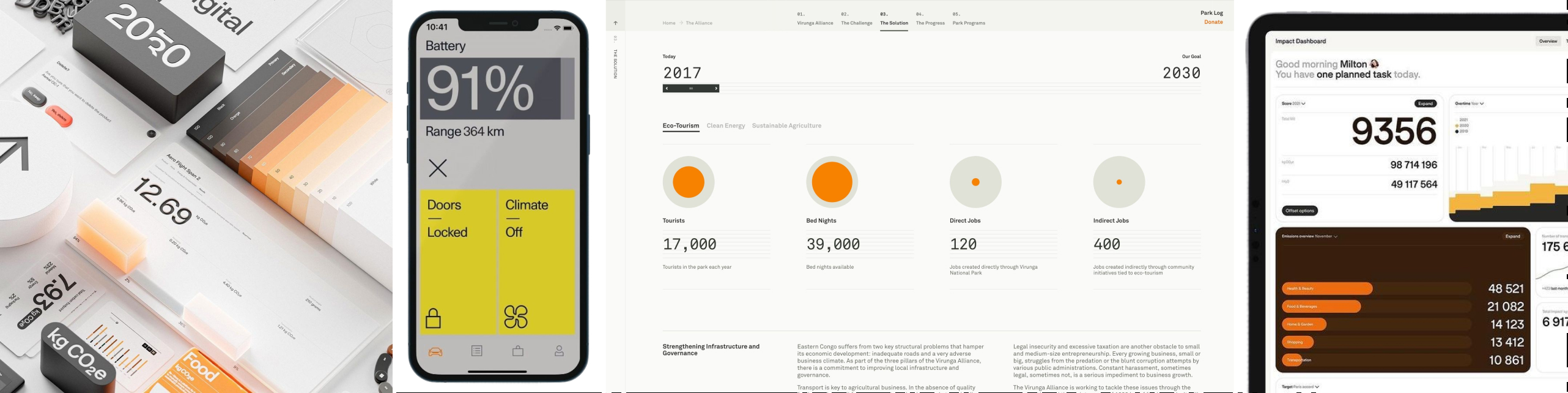
Task: Click the 9356 score value
Action: point(1394,131)
